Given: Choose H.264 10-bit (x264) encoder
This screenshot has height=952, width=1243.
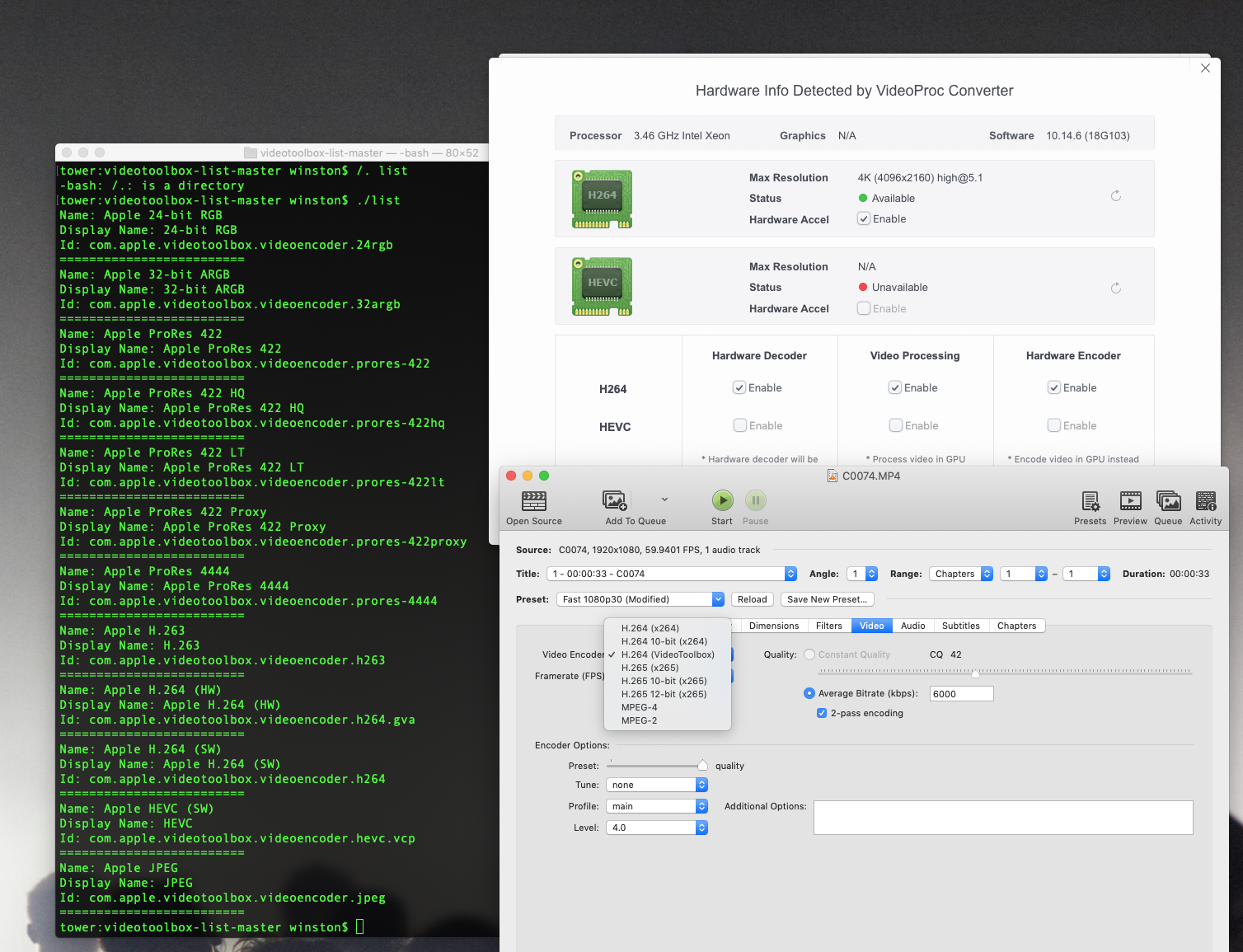Looking at the screenshot, I should [x=668, y=641].
